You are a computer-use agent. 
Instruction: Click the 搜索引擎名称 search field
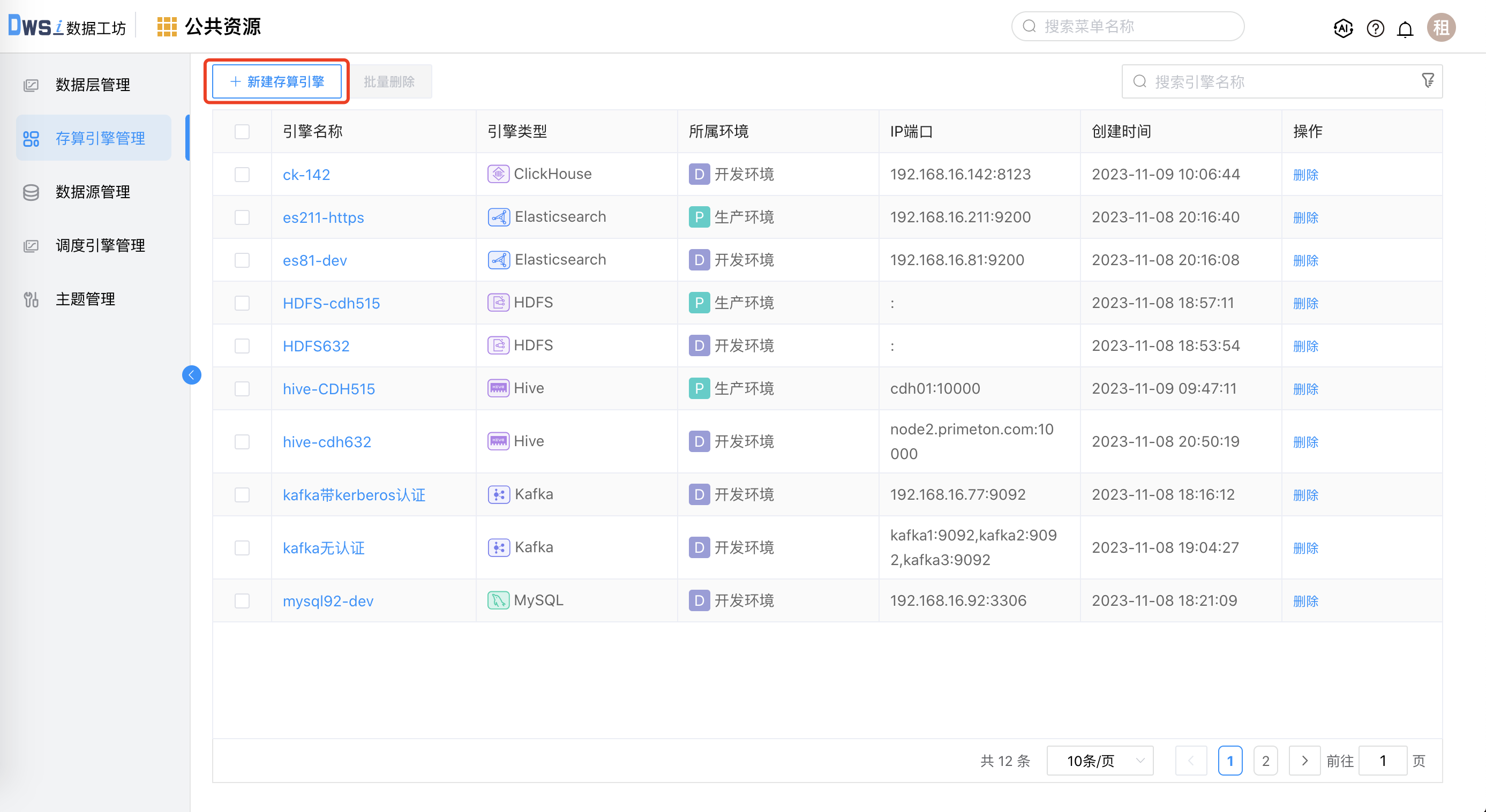tap(1269, 81)
